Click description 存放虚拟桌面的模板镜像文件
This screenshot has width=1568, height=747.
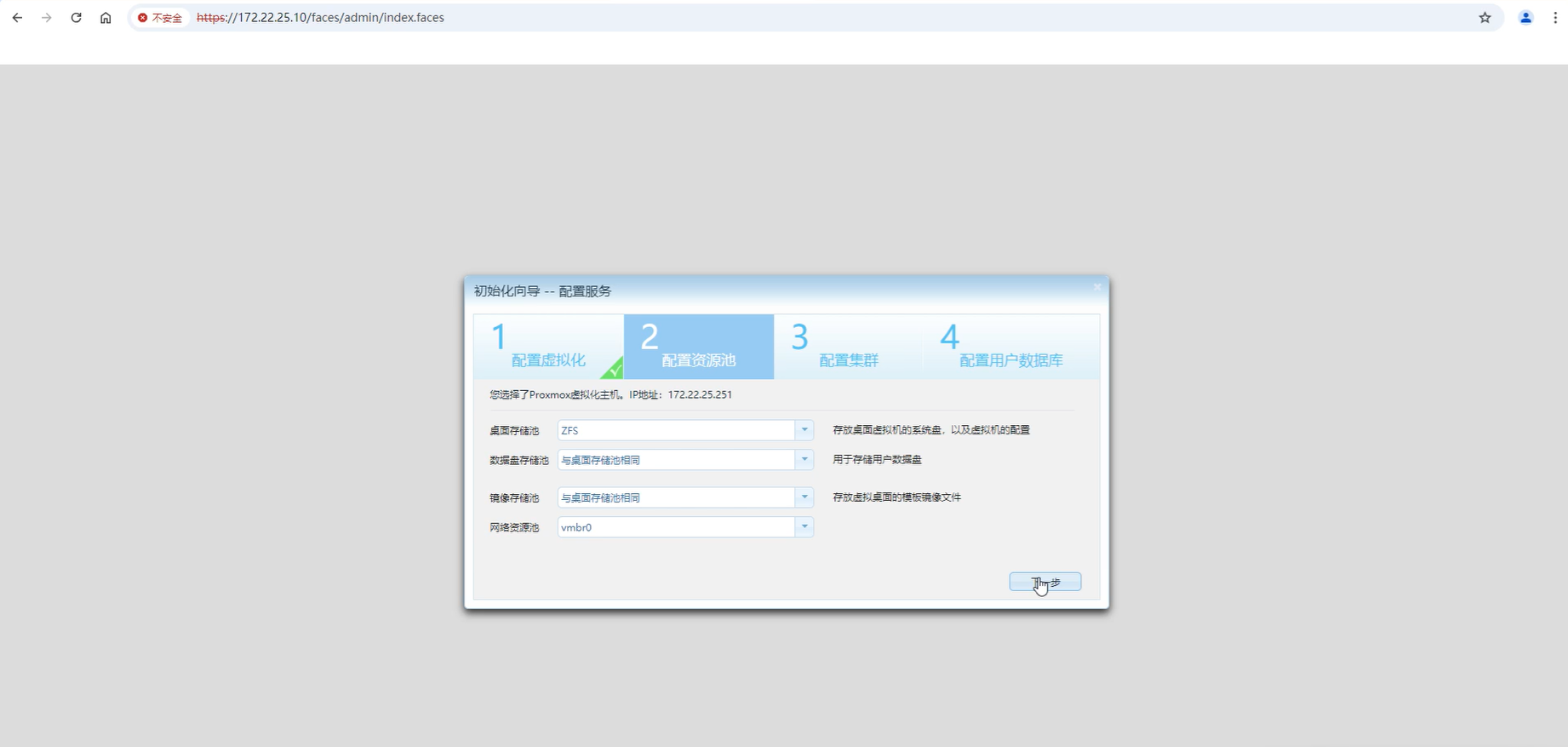(x=896, y=497)
